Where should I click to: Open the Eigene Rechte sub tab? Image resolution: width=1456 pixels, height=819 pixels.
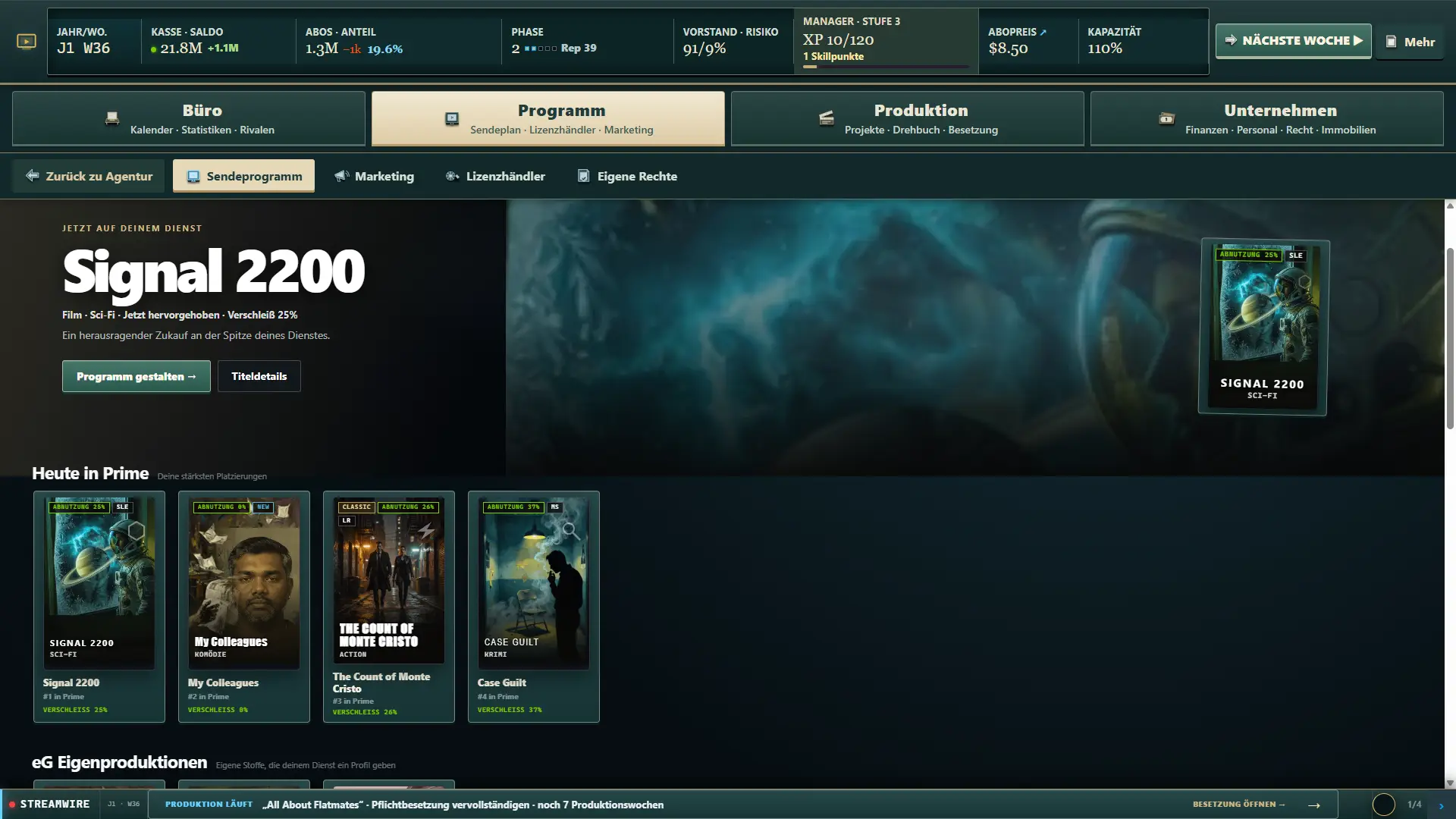628,176
